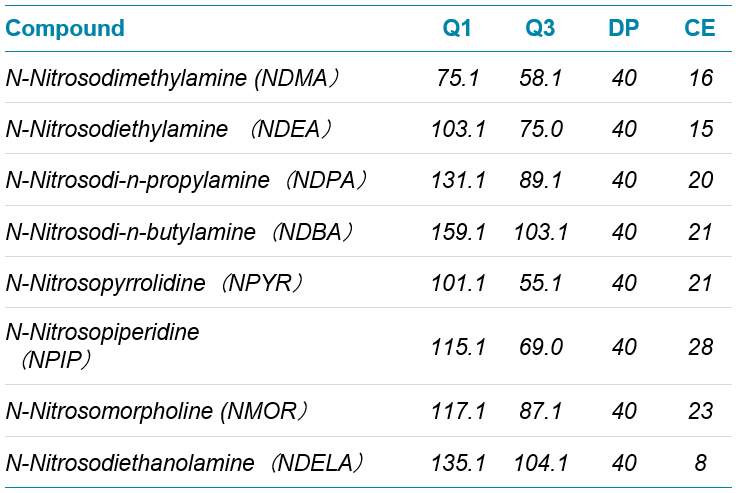Select the N-Nitrosodi-n-propylamine (NDPA) row label
Image resolution: width=738 pixels, height=493 pixels.
pos(186,180)
